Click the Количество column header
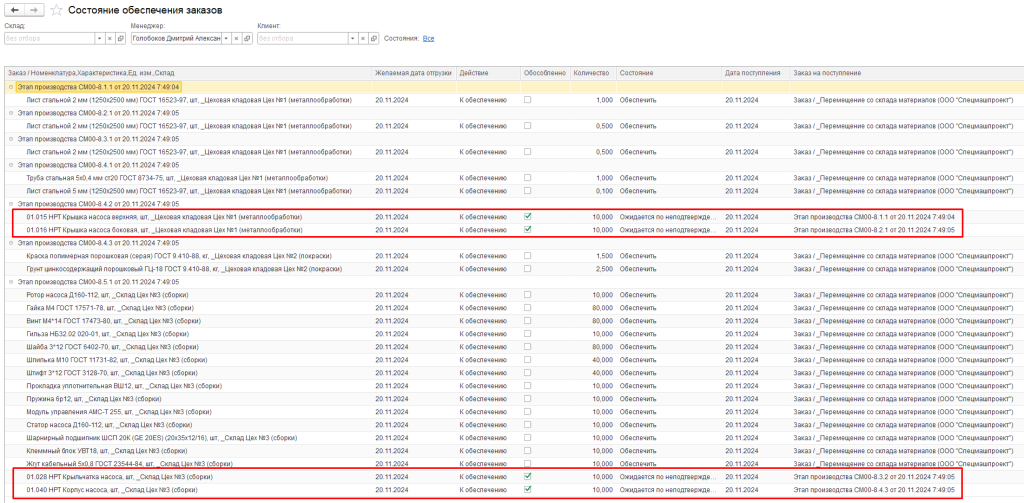This screenshot has width=1024, height=503. (x=593, y=73)
